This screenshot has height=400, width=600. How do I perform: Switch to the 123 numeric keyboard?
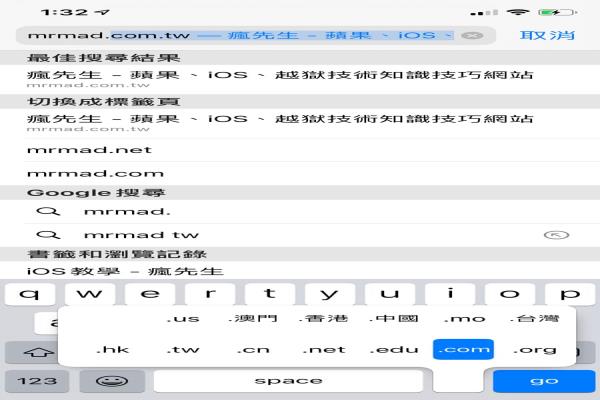click(37, 381)
